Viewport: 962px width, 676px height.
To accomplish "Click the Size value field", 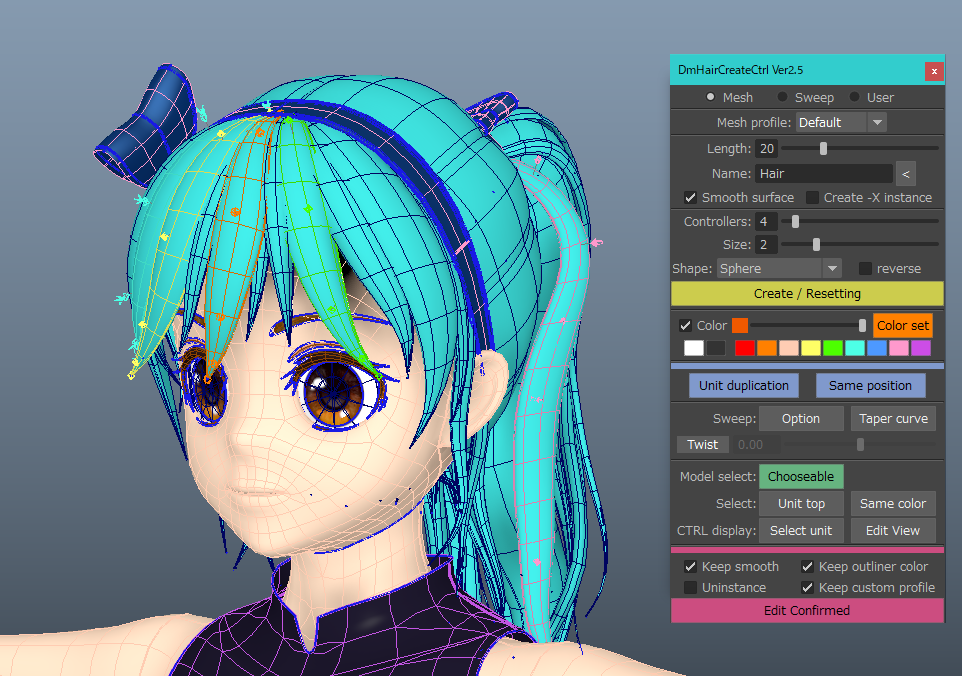I will (x=767, y=245).
